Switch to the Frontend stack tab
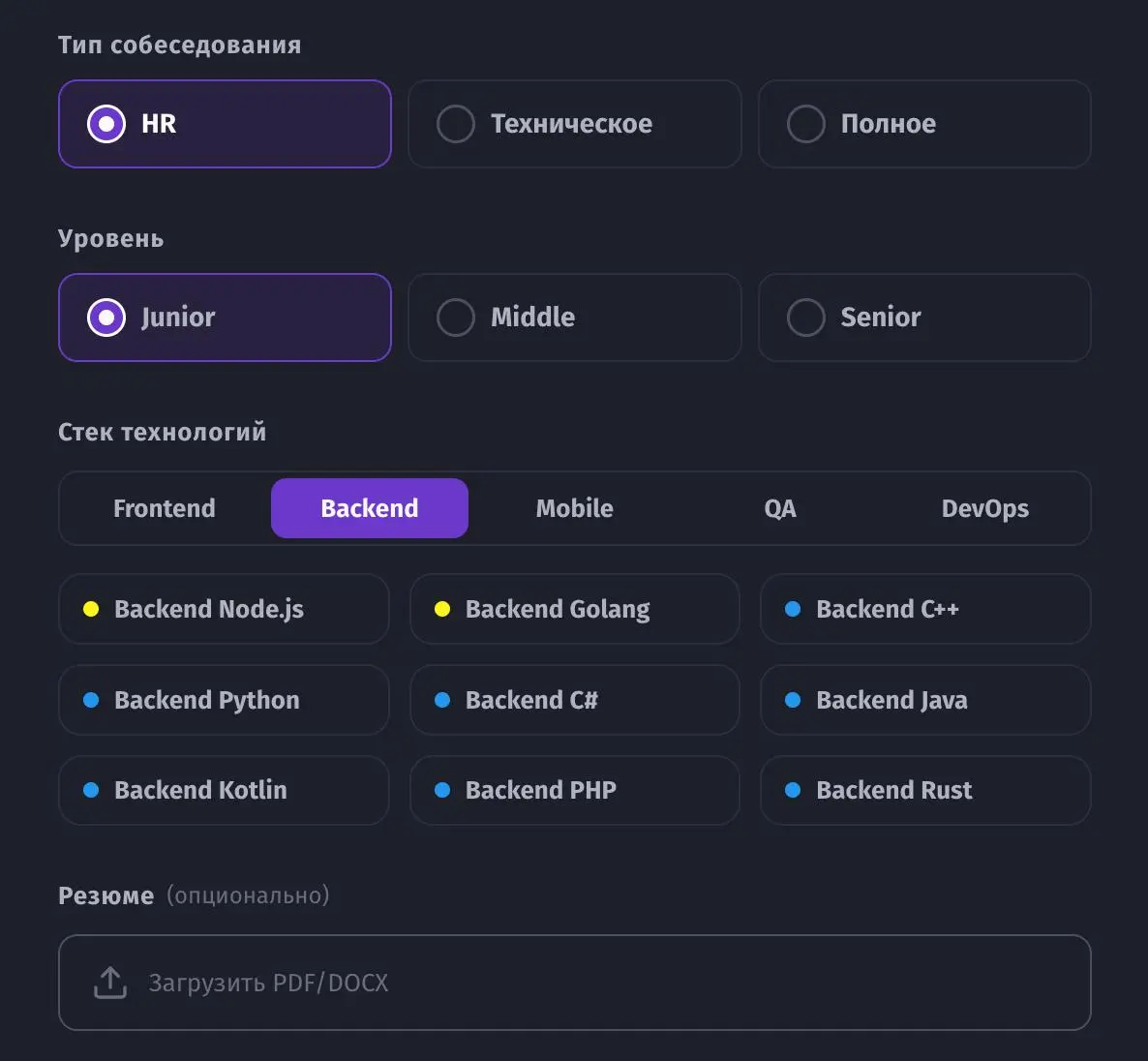 pyautogui.click(x=165, y=508)
